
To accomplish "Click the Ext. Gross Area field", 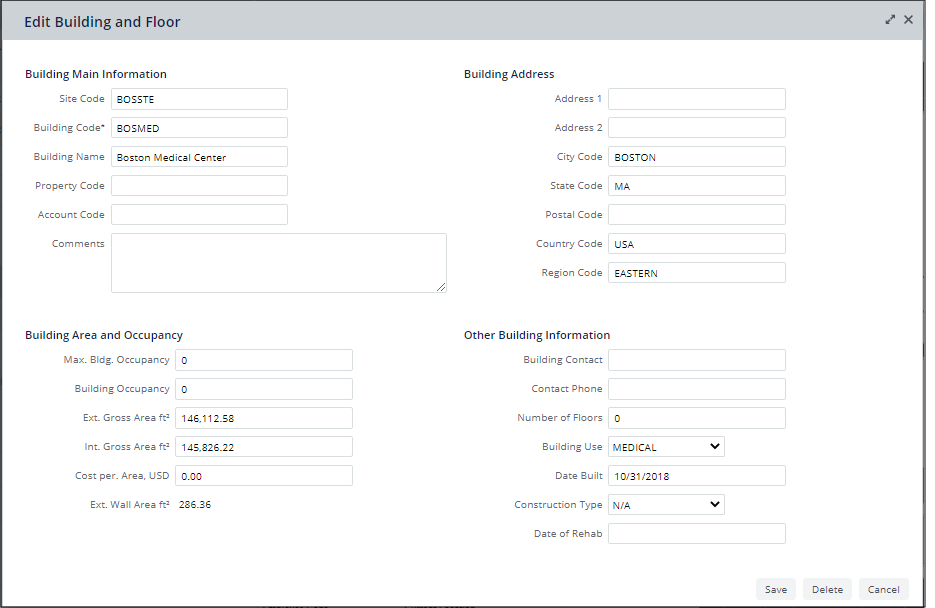I will coord(263,418).
